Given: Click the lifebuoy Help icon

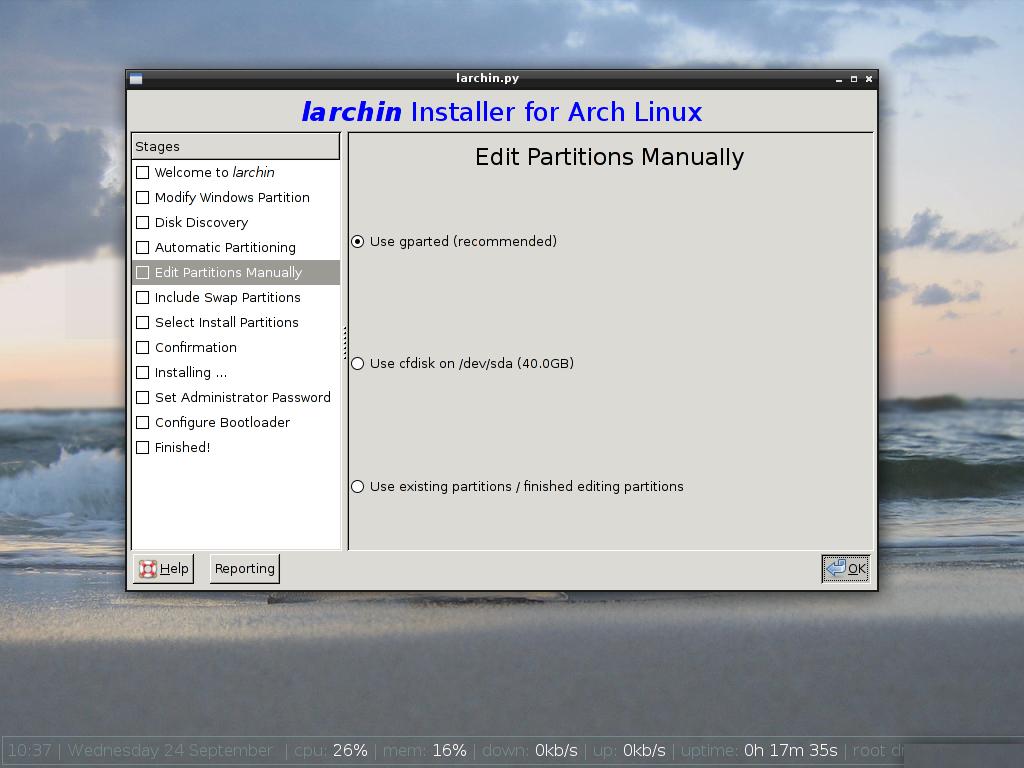Looking at the screenshot, I should click(x=148, y=569).
